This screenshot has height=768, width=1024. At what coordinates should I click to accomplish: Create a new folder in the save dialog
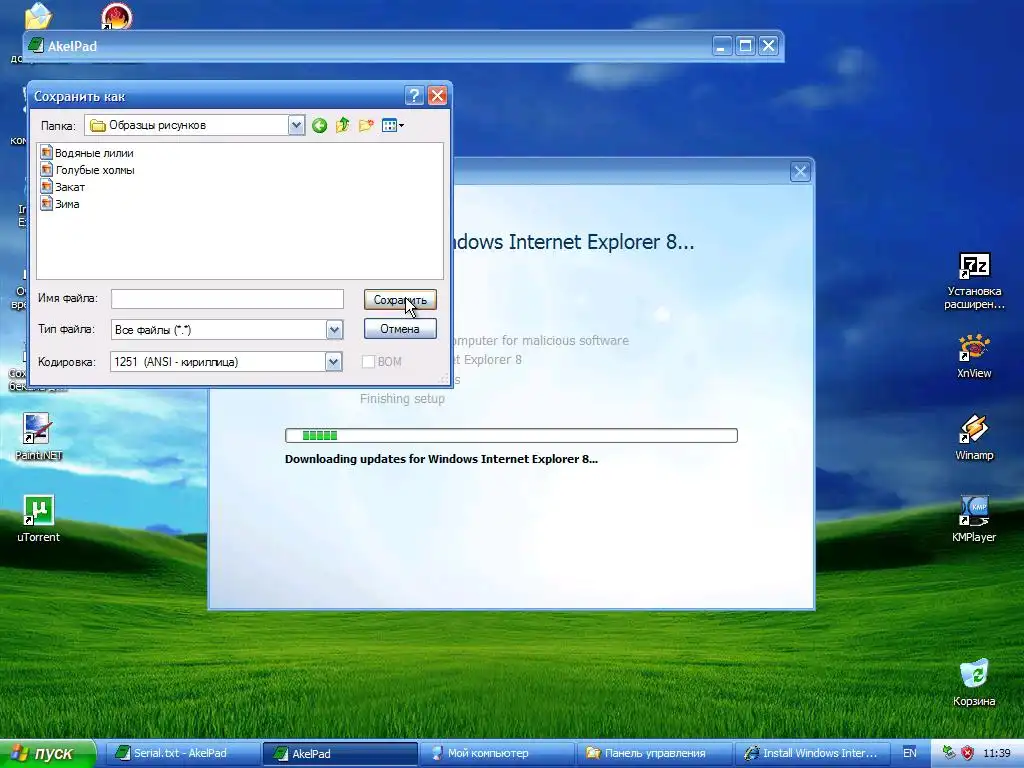click(x=366, y=125)
